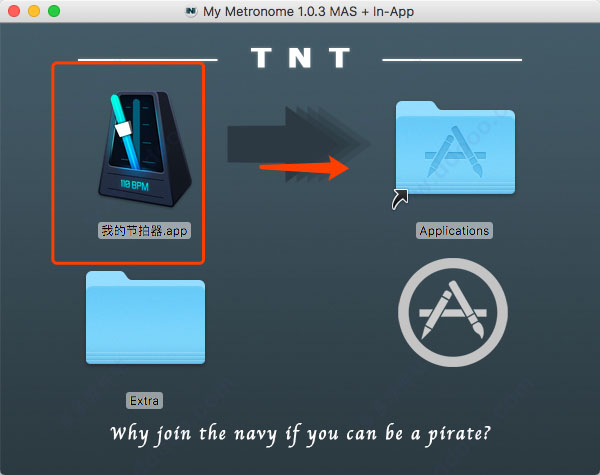Select the metronome app icon
Image resolution: width=600 pixels, height=475 pixels.
[x=145, y=149]
